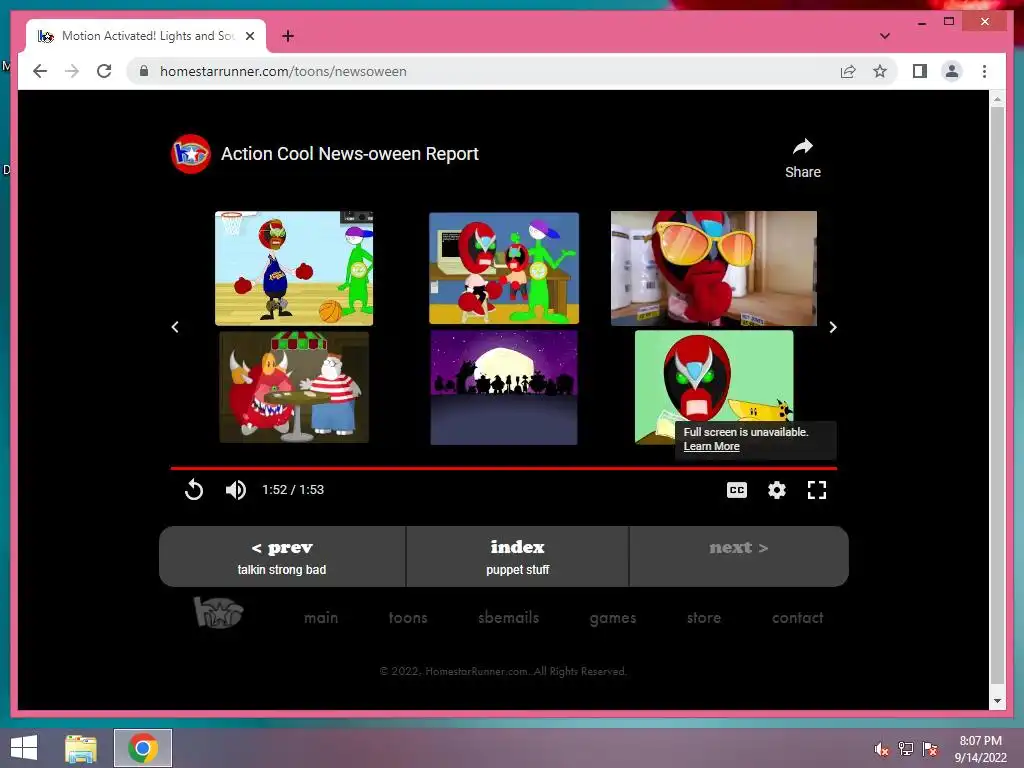Reload the current page
This screenshot has width=1024, height=768.
point(104,71)
